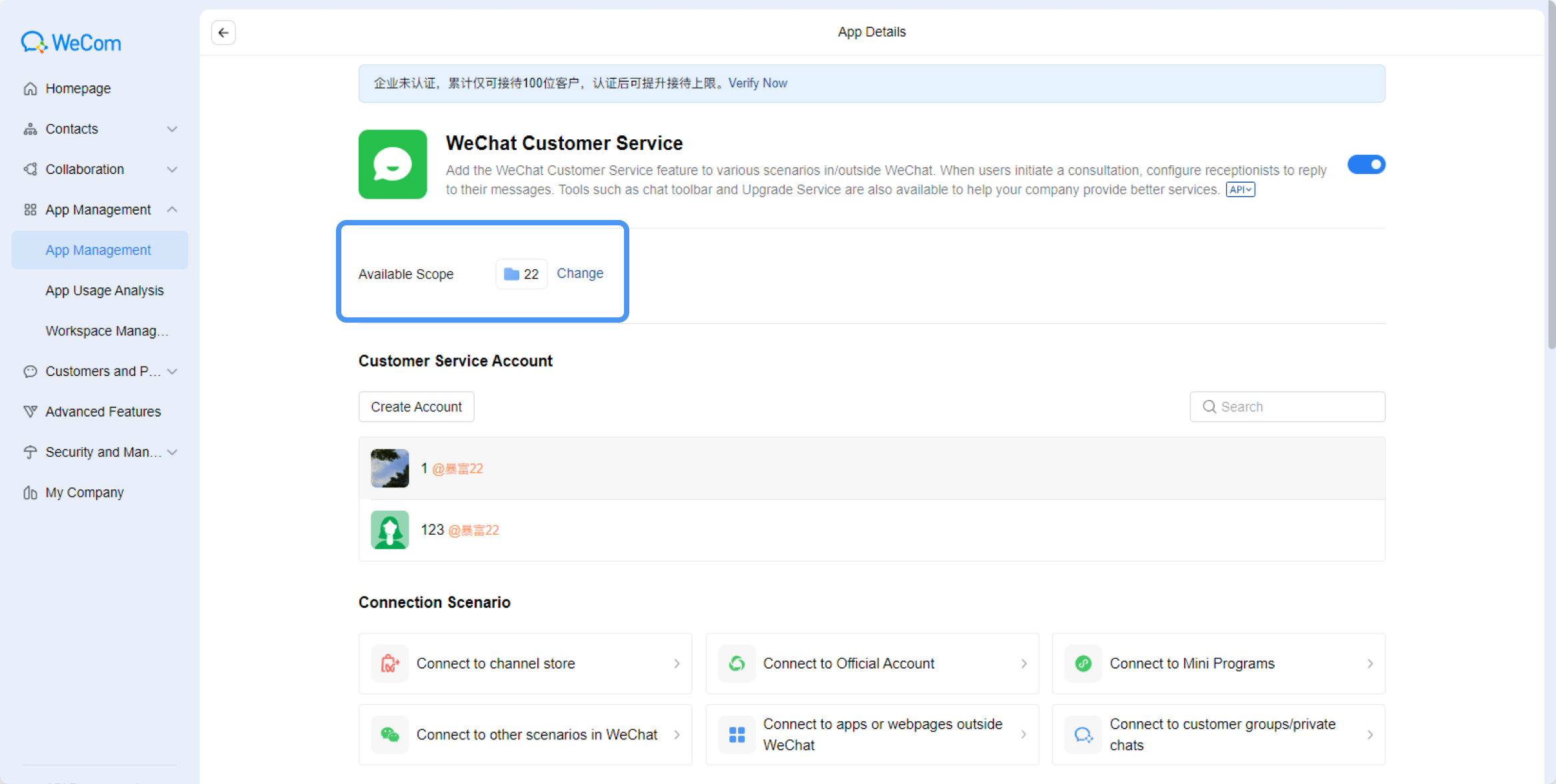Go to Homepage
This screenshot has height=784, width=1556.
(x=78, y=89)
